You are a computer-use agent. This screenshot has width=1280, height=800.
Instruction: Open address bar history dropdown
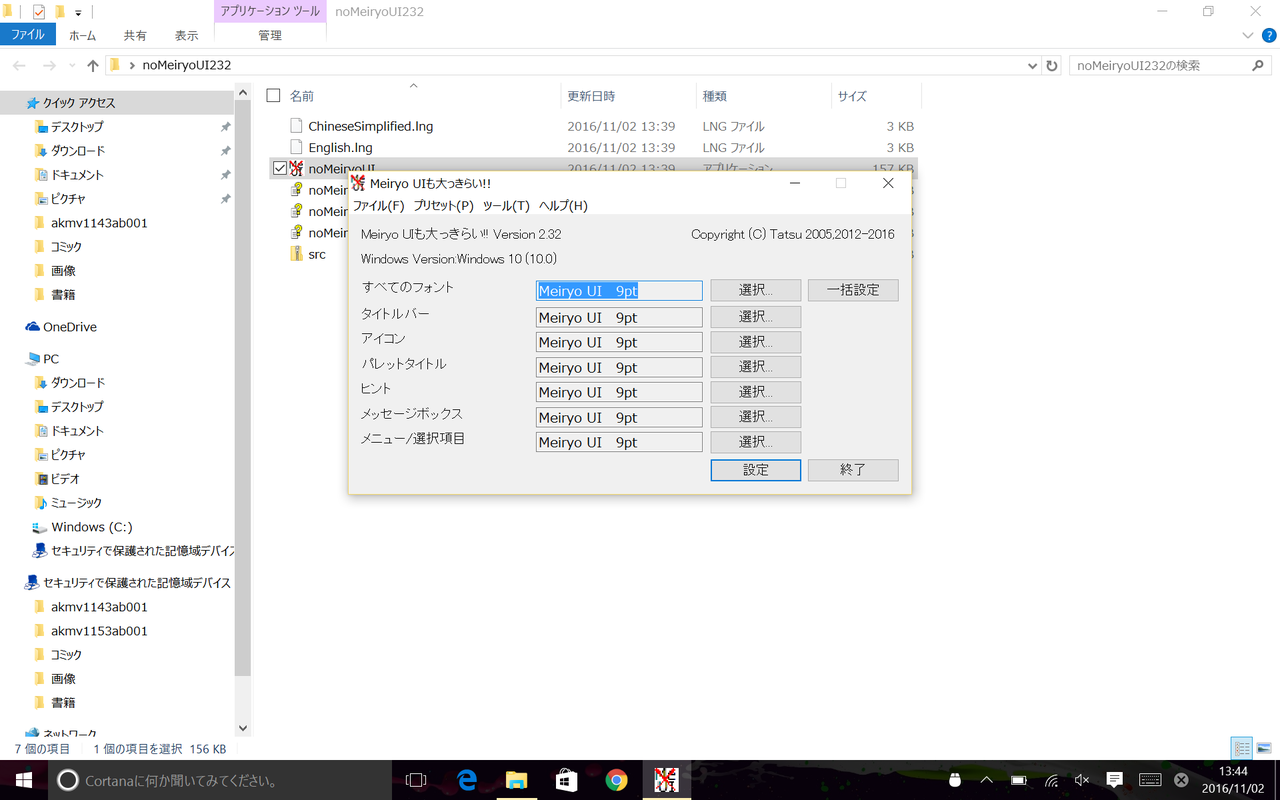(x=1033, y=65)
